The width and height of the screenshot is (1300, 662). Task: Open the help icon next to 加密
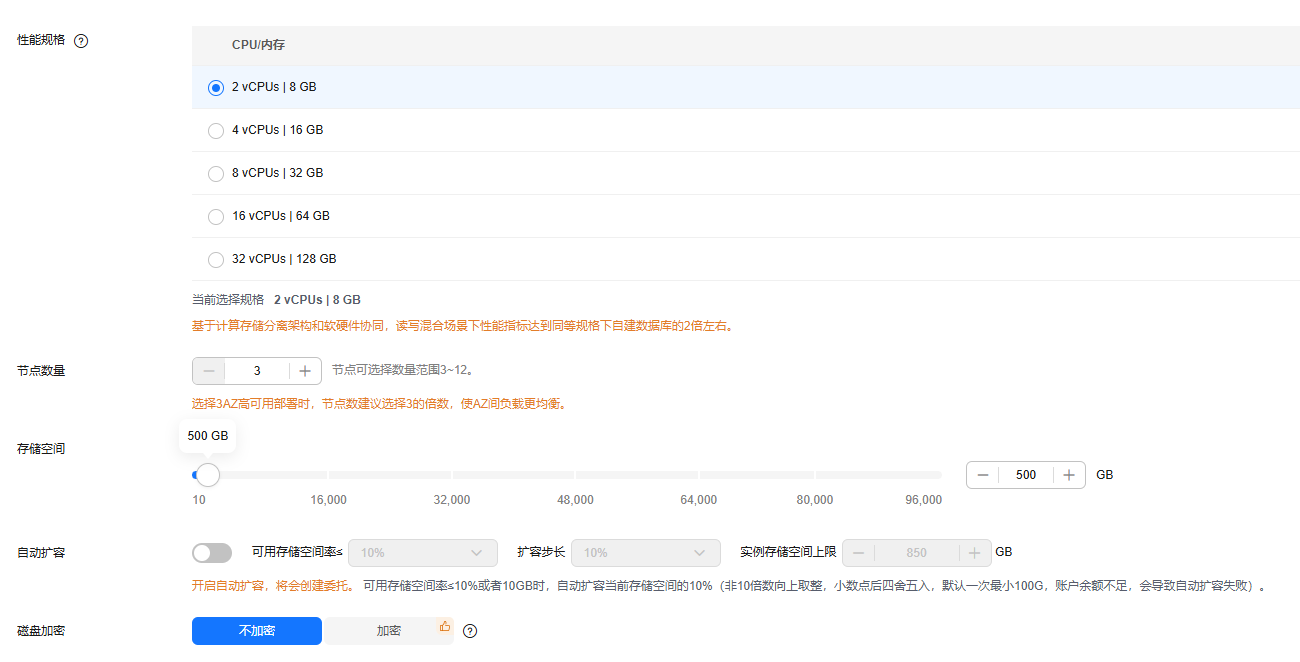pyautogui.click(x=470, y=631)
